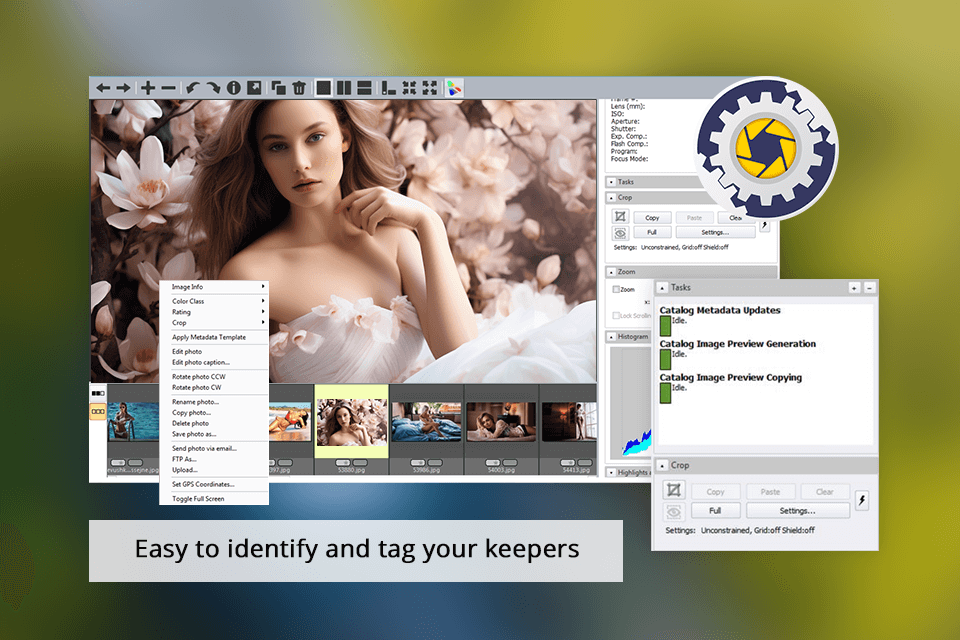The height and width of the screenshot is (640, 960).
Task: Open Color Class submenu
Action: click(214, 301)
